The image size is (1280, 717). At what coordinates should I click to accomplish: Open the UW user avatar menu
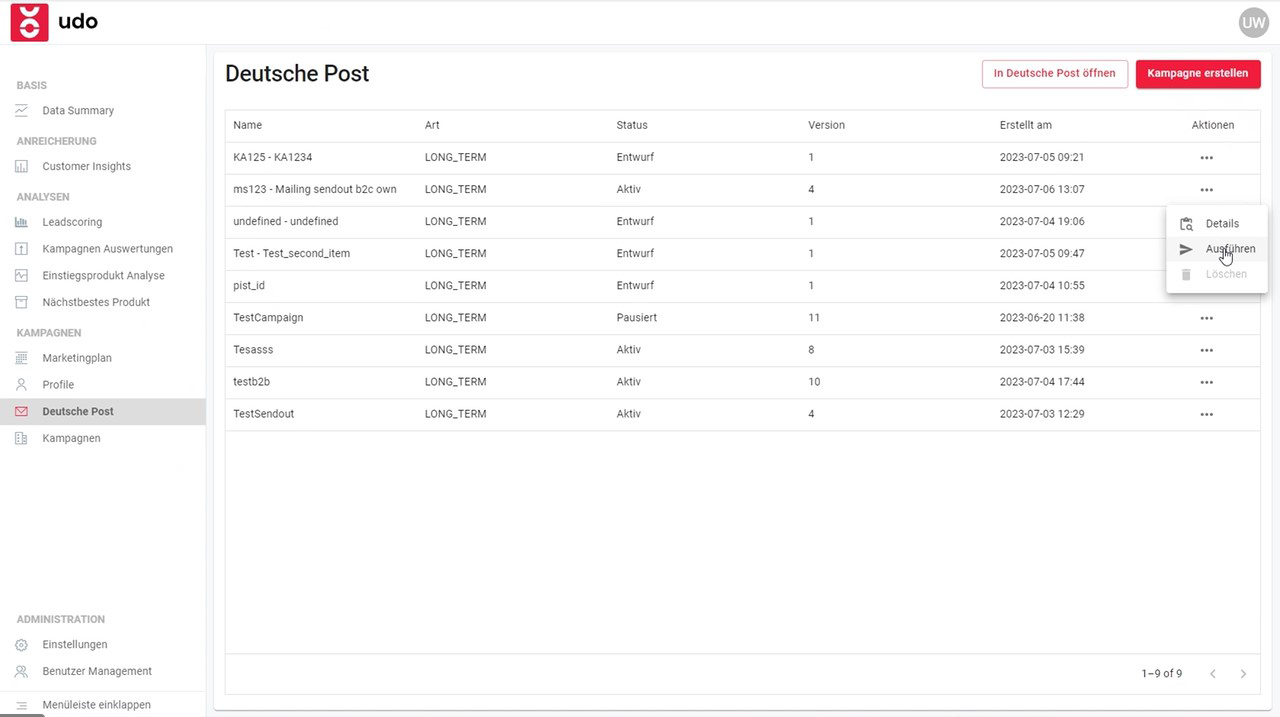pyautogui.click(x=1253, y=22)
